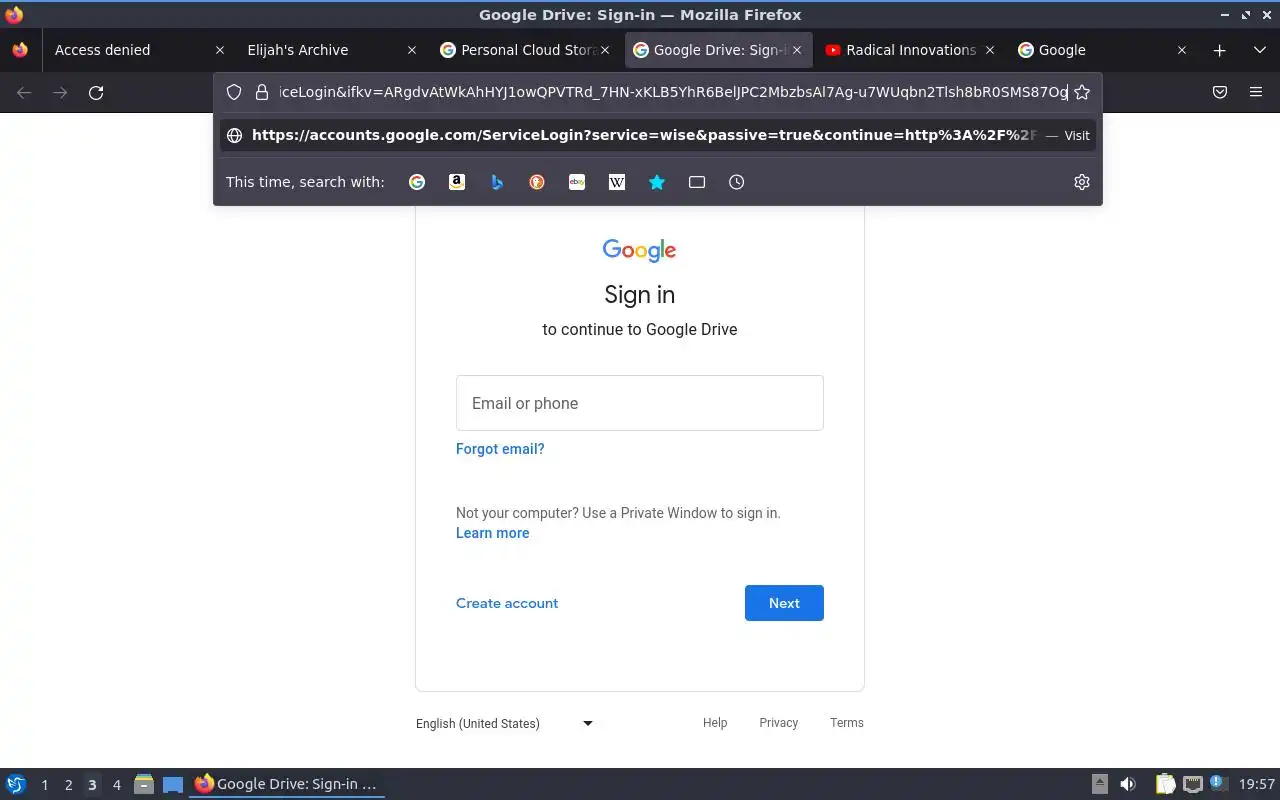Open a new tab
Screen dimensions: 1280x800
[1219, 50]
